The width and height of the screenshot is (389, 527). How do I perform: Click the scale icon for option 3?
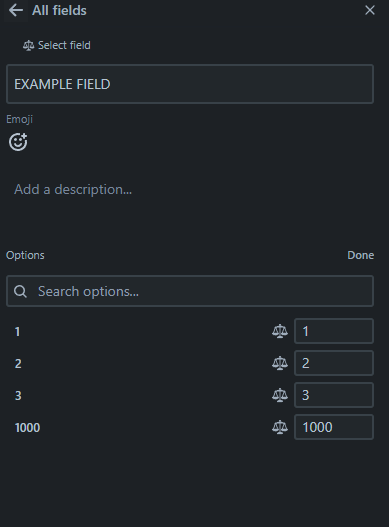[280, 395]
